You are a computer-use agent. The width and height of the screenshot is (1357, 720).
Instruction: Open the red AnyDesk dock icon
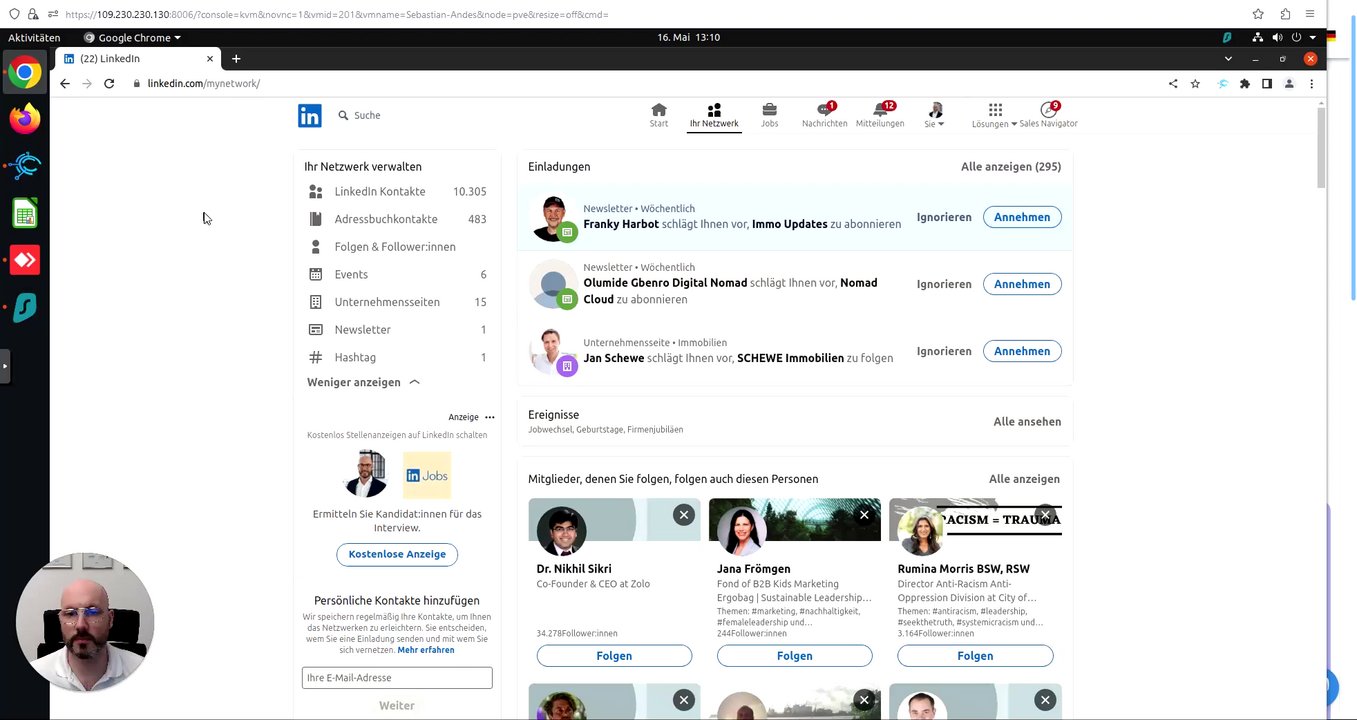pos(25,260)
